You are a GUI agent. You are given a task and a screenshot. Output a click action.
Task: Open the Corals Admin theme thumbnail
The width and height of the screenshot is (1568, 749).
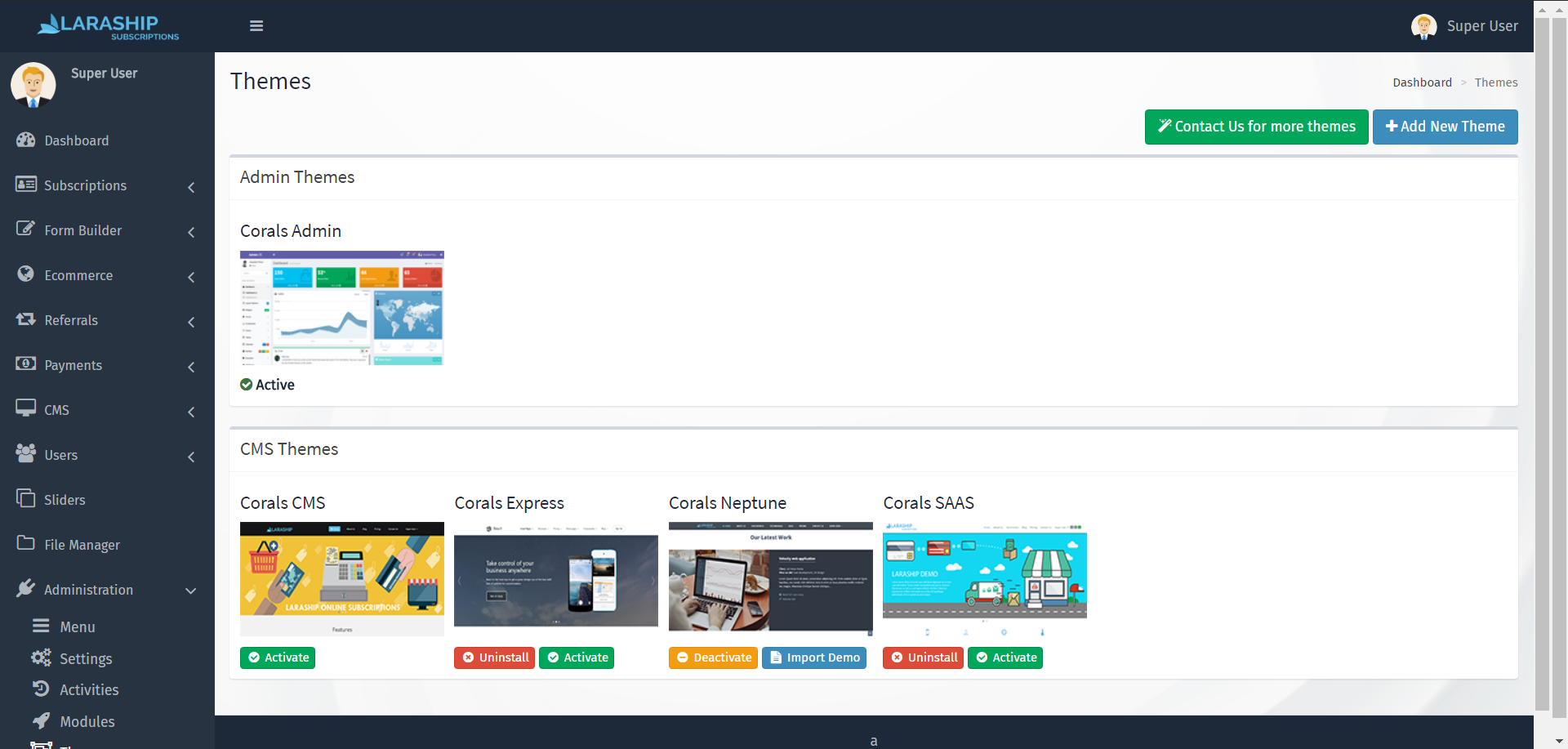click(342, 308)
